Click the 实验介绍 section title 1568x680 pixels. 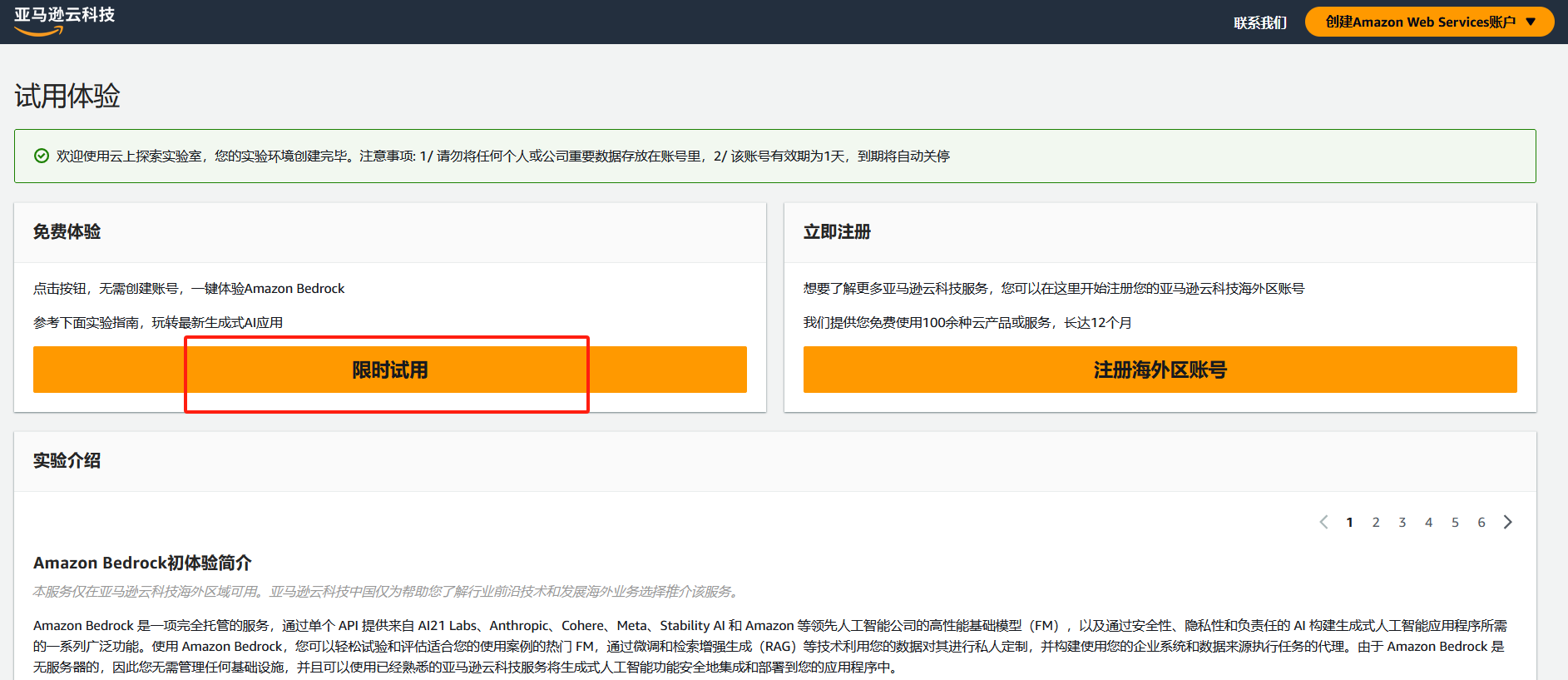coord(67,460)
